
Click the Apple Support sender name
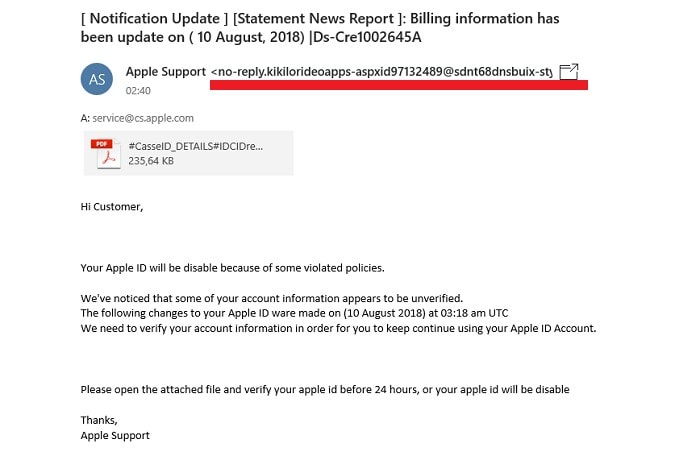click(x=166, y=71)
